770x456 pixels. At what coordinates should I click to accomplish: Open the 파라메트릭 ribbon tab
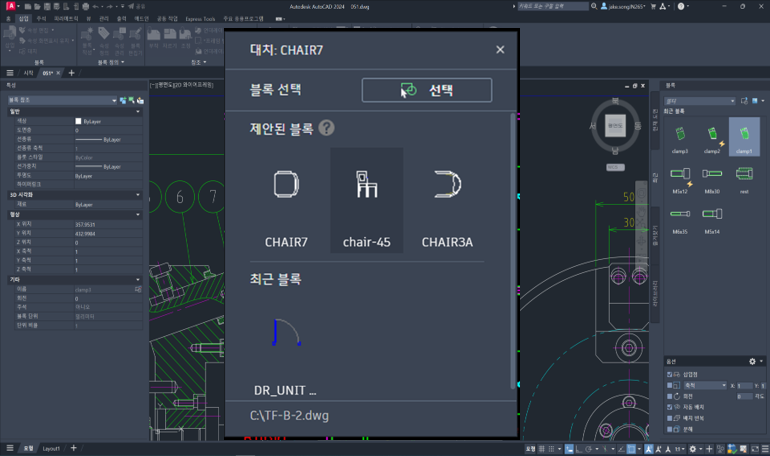66,19
